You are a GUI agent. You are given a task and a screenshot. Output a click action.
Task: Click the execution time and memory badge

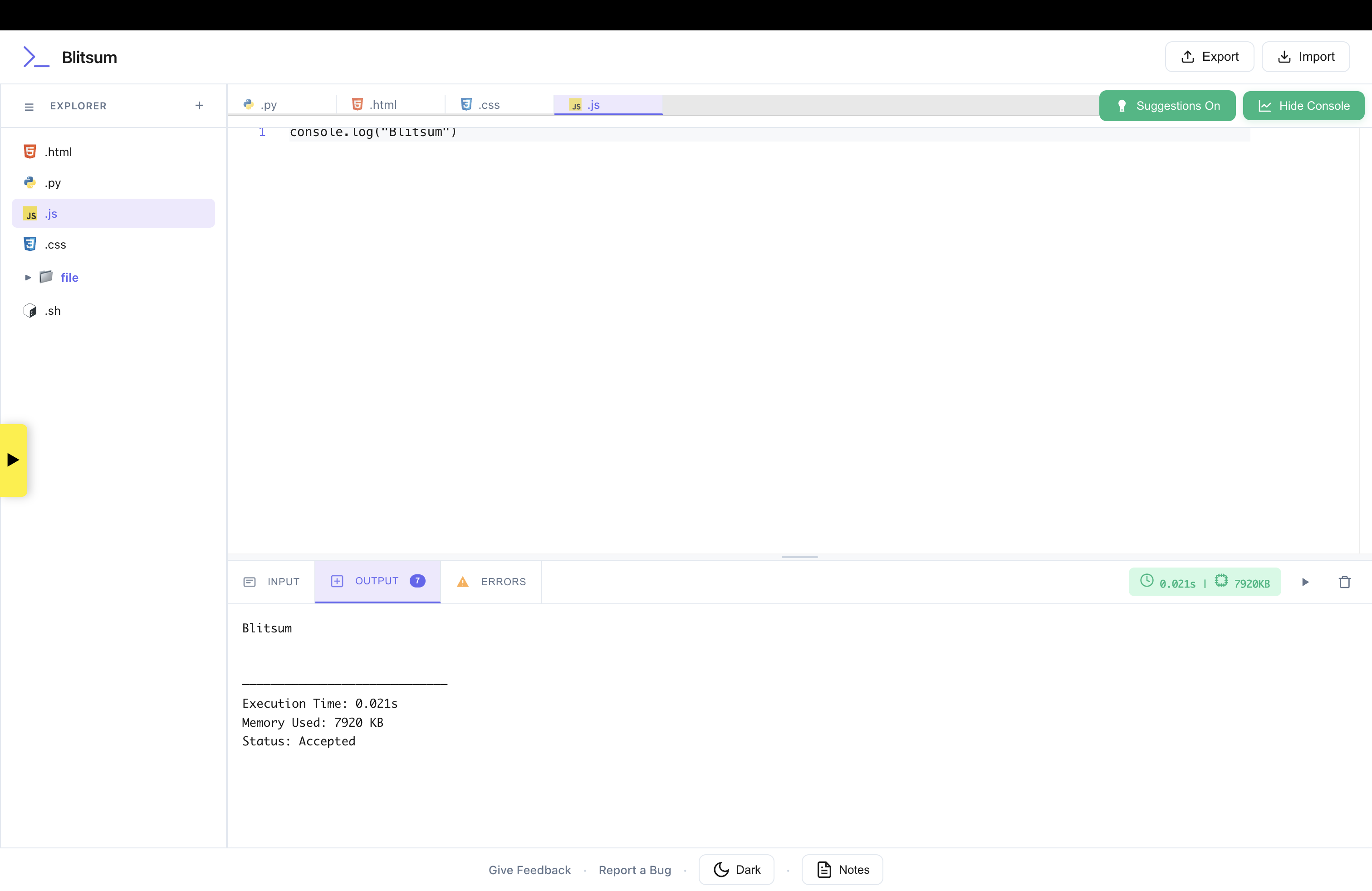tap(1204, 582)
